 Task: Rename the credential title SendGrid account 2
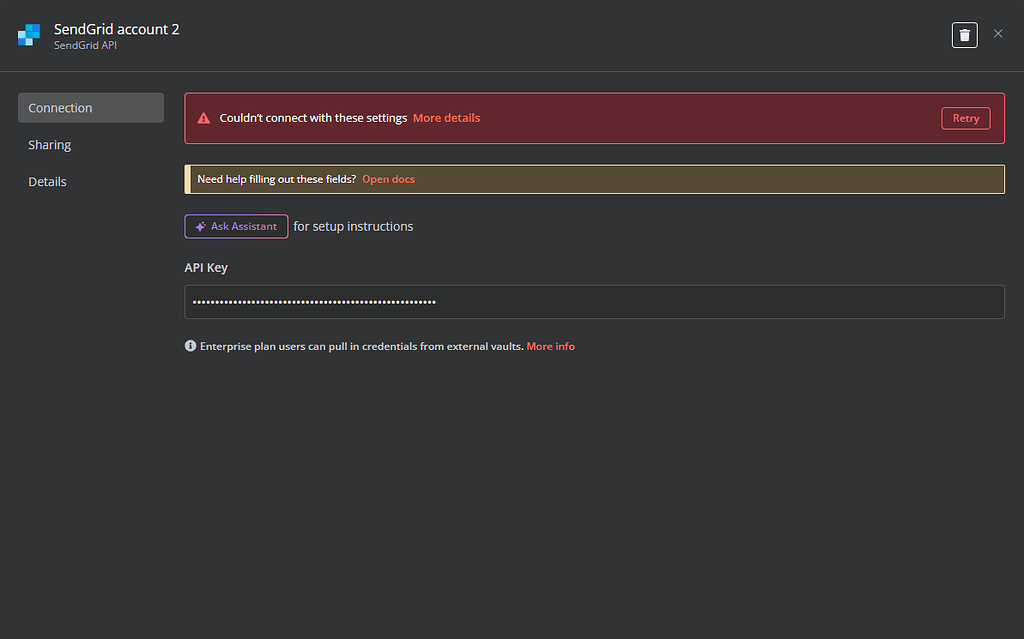point(116,29)
